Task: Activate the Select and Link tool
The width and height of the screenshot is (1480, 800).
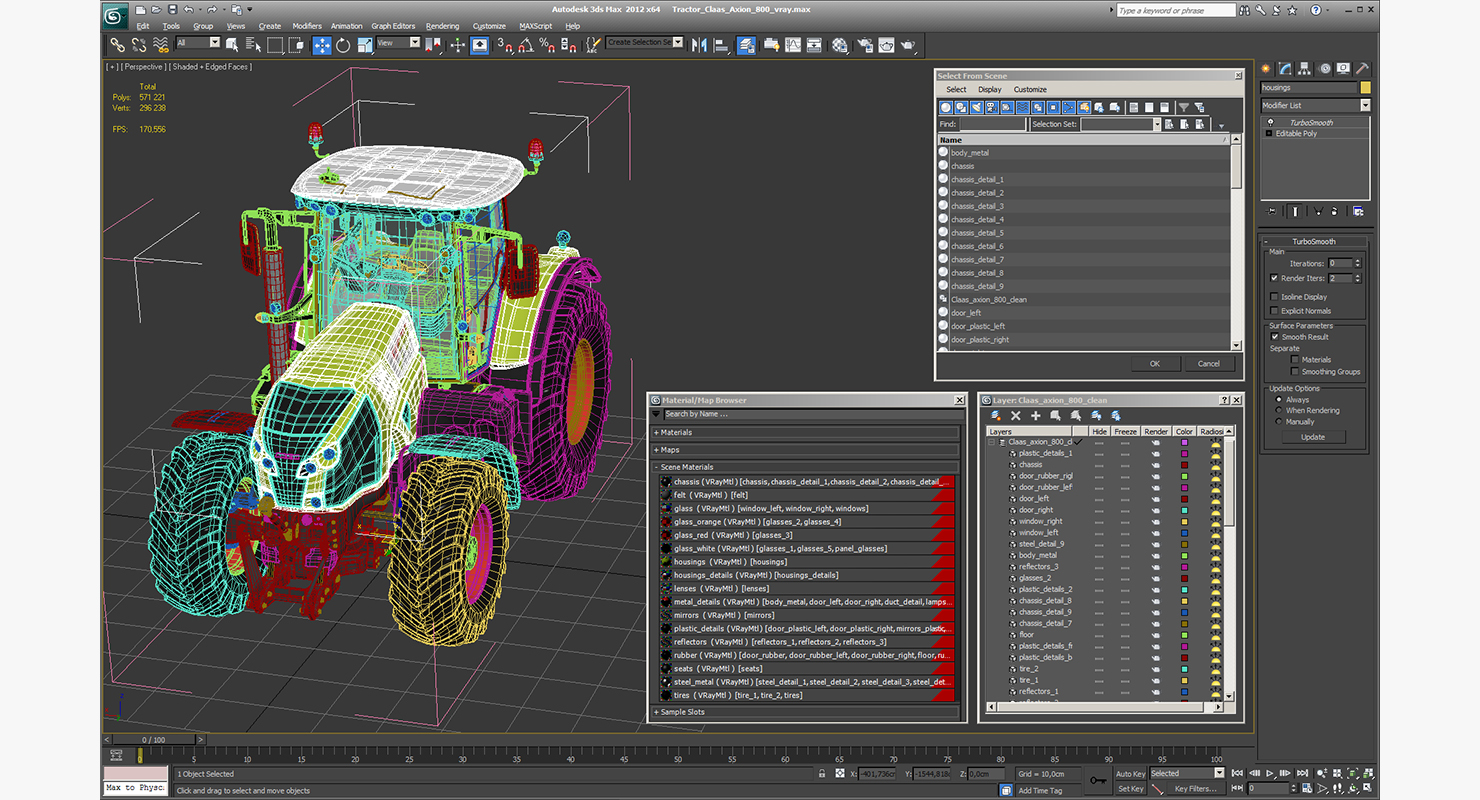Action: (117, 45)
